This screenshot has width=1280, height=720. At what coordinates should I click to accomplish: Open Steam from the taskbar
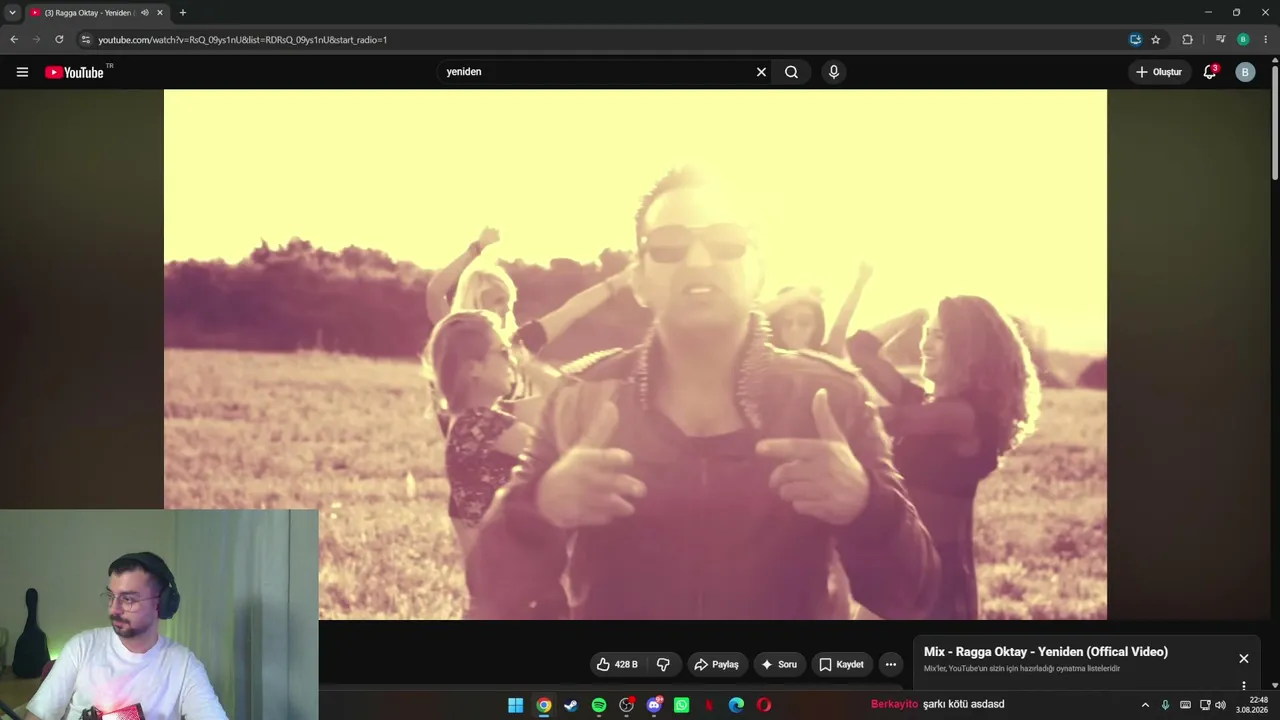pos(571,705)
